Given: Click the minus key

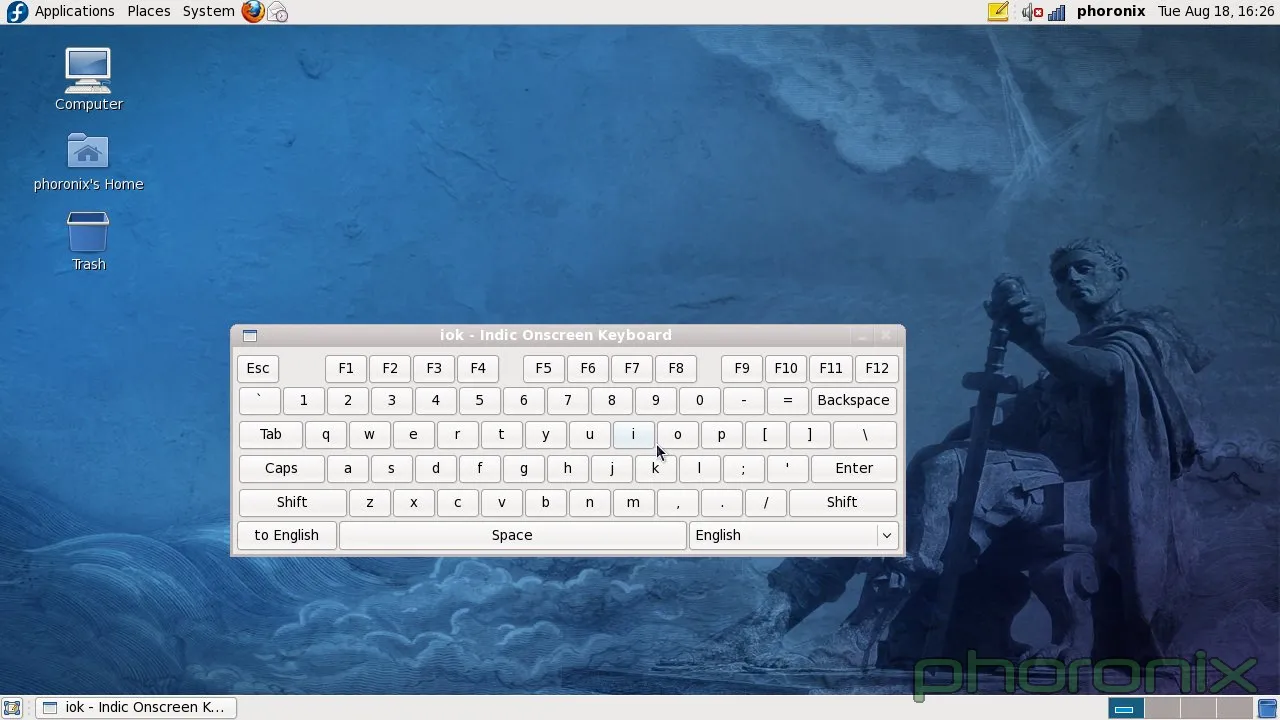Looking at the screenshot, I should (x=743, y=400).
